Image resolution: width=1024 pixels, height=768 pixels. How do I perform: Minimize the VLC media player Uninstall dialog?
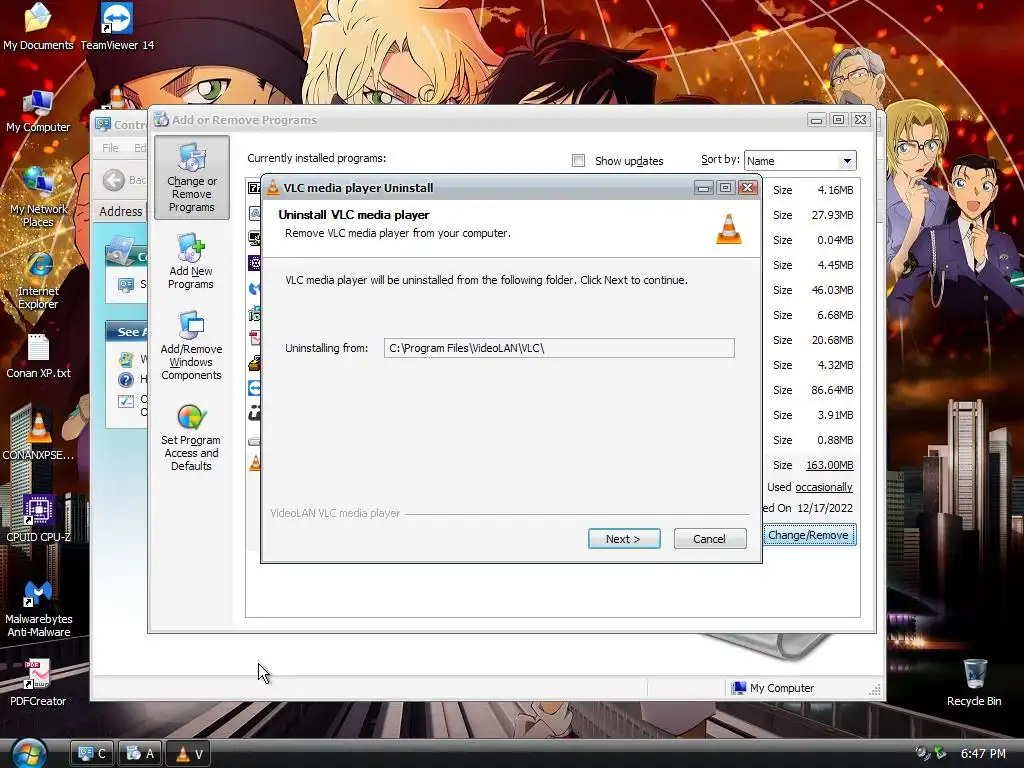coord(703,188)
